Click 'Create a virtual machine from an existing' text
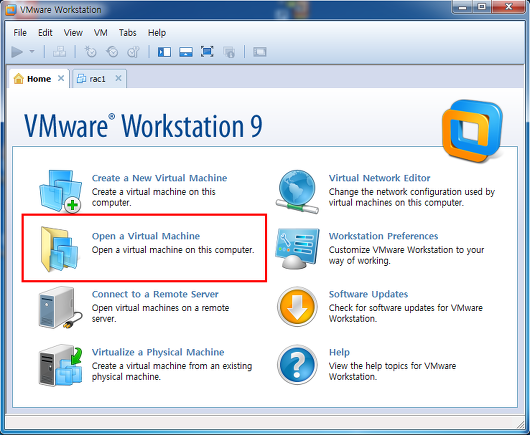 click(172, 366)
